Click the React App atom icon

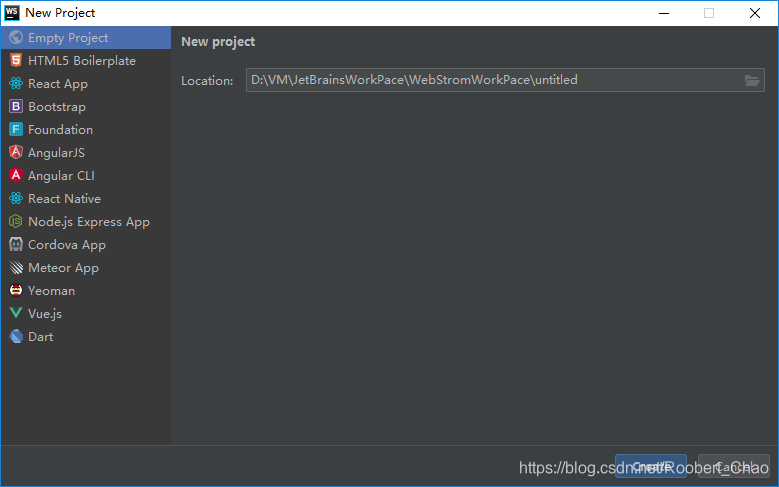pyautogui.click(x=16, y=83)
